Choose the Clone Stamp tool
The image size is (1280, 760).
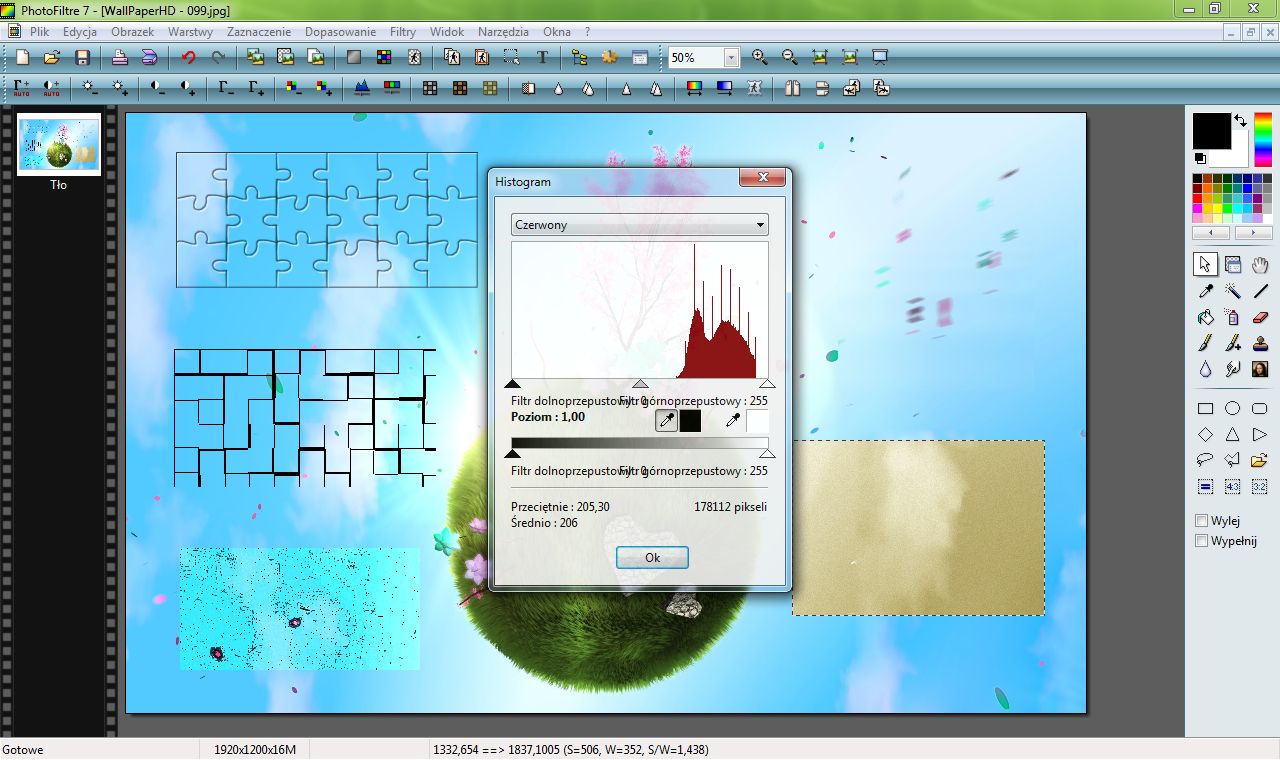click(1260, 343)
